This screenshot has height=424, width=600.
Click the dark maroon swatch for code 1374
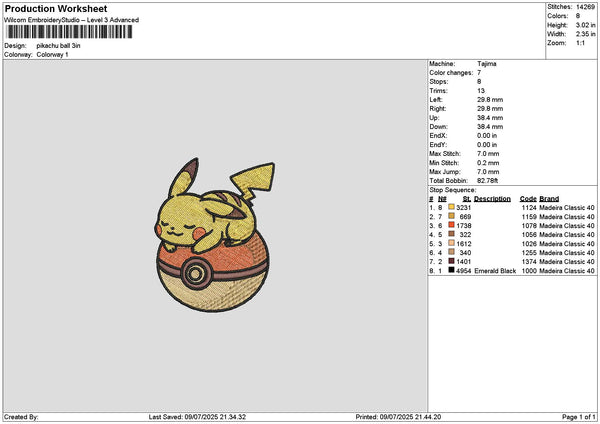[451, 261]
